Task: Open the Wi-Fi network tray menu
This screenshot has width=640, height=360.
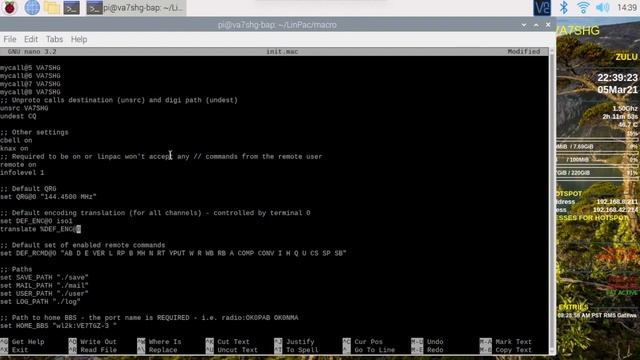Action: point(583,7)
